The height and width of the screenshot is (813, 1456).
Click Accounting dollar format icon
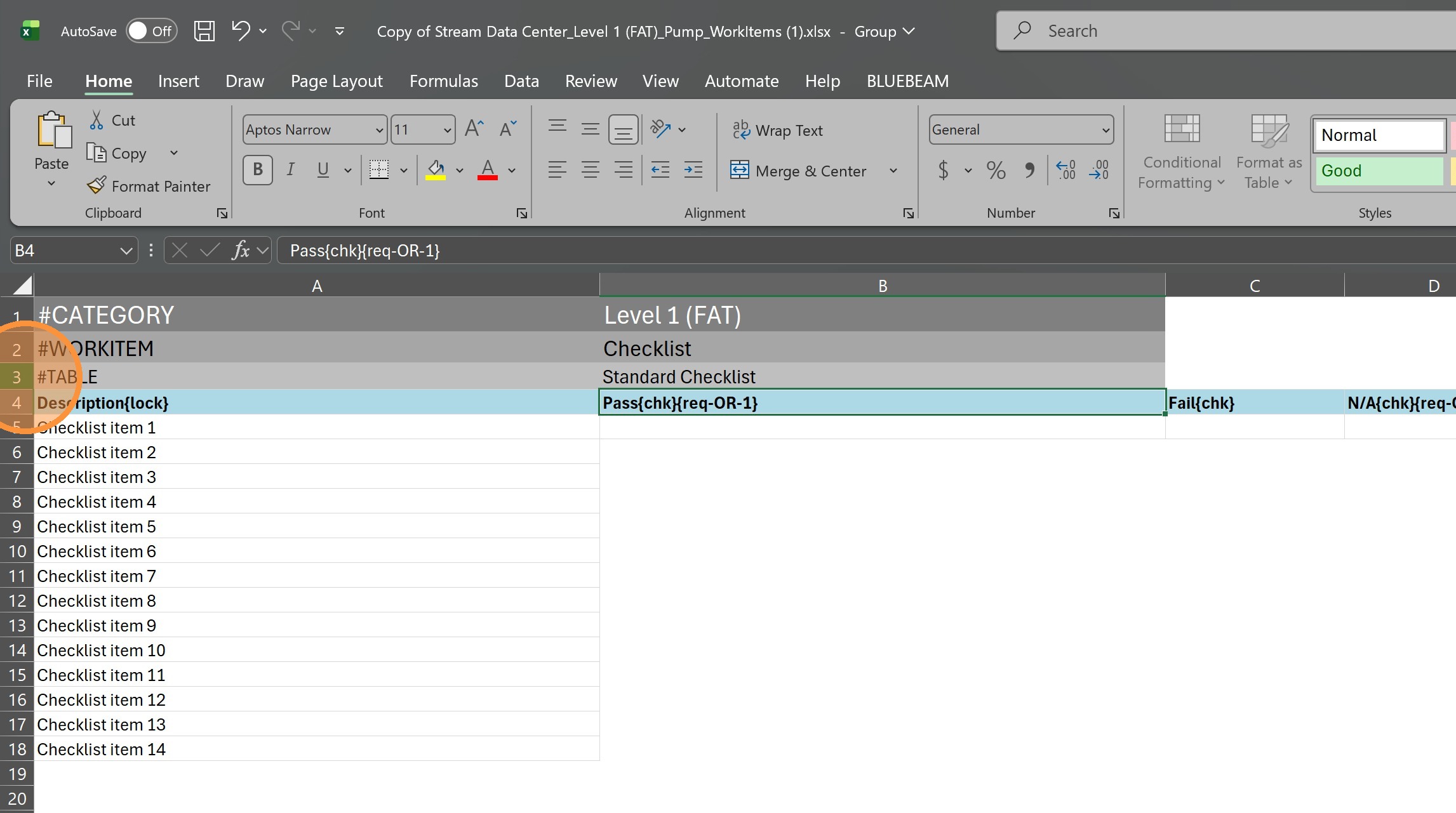tap(944, 170)
